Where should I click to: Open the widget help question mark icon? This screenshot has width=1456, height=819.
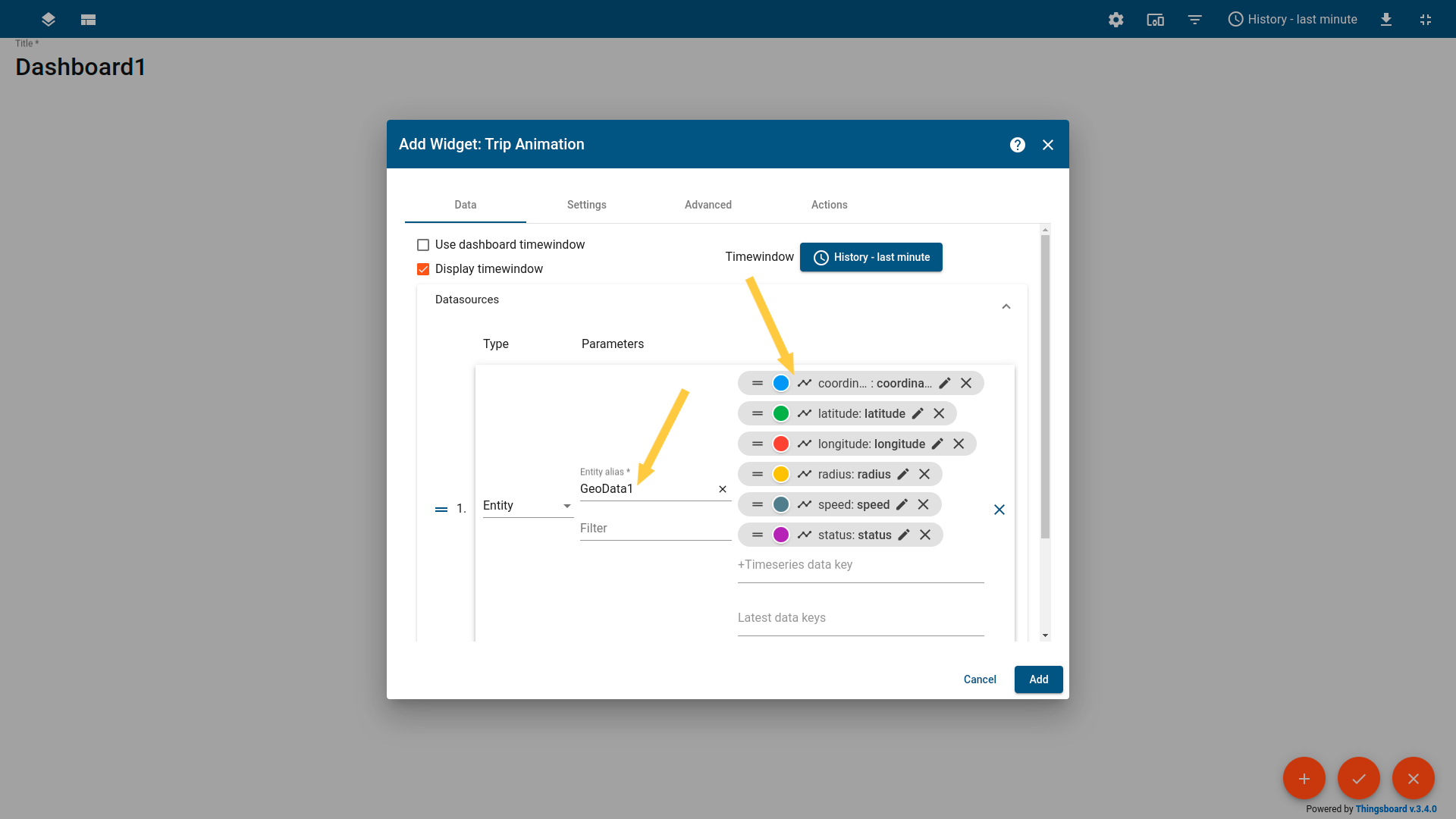pyautogui.click(x=1017, y=145)
